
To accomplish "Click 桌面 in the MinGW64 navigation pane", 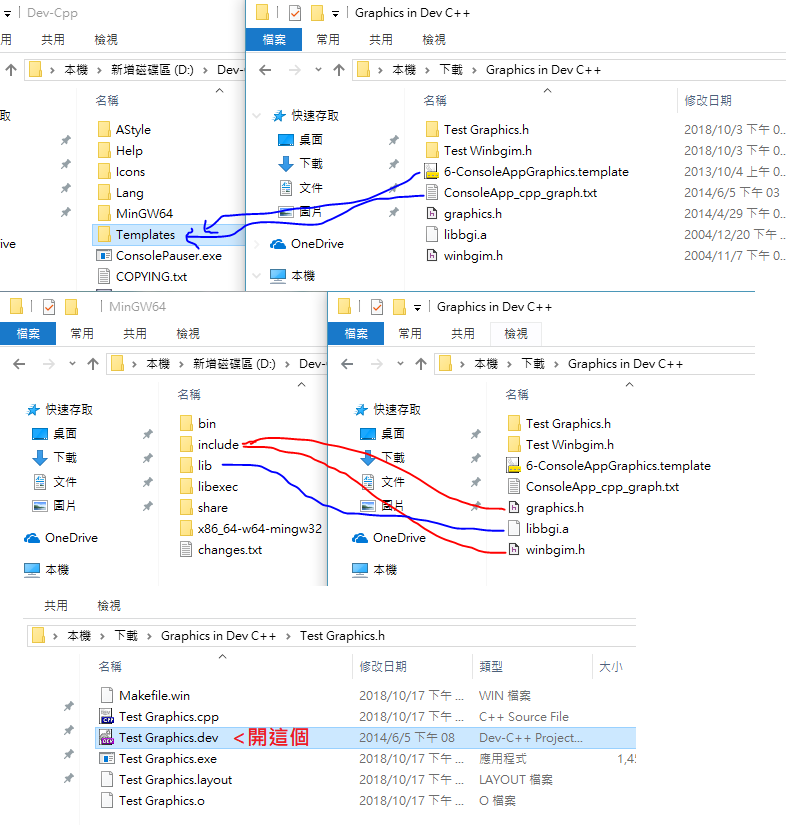I will 65,434.
